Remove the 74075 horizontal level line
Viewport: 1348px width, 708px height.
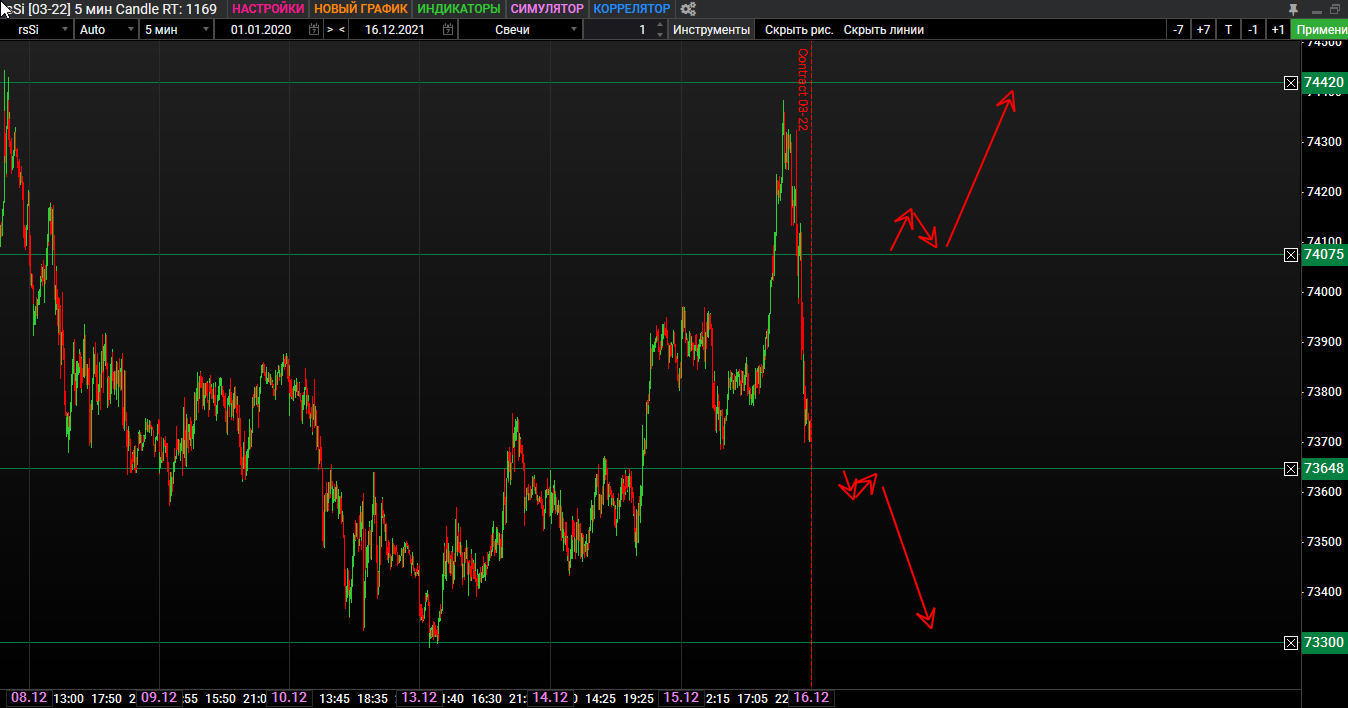point(1290,255)
